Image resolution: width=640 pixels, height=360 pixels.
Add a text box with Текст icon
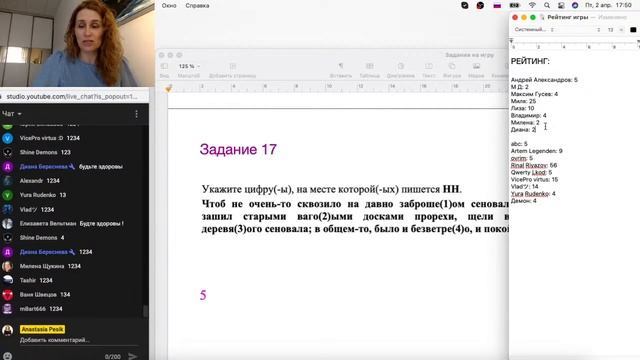click(429, 66)
